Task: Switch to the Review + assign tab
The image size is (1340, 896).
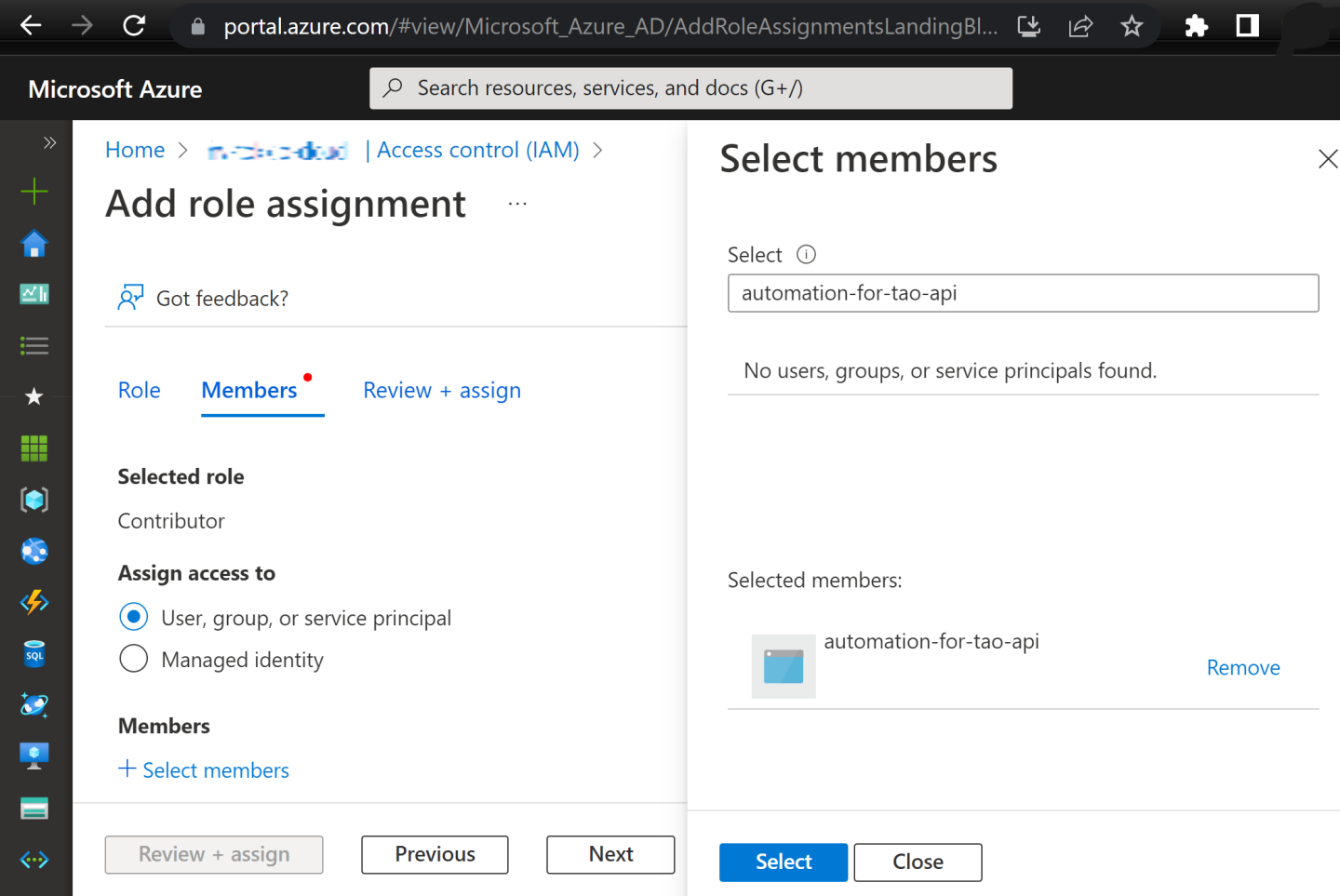Action: click(442, 391)
